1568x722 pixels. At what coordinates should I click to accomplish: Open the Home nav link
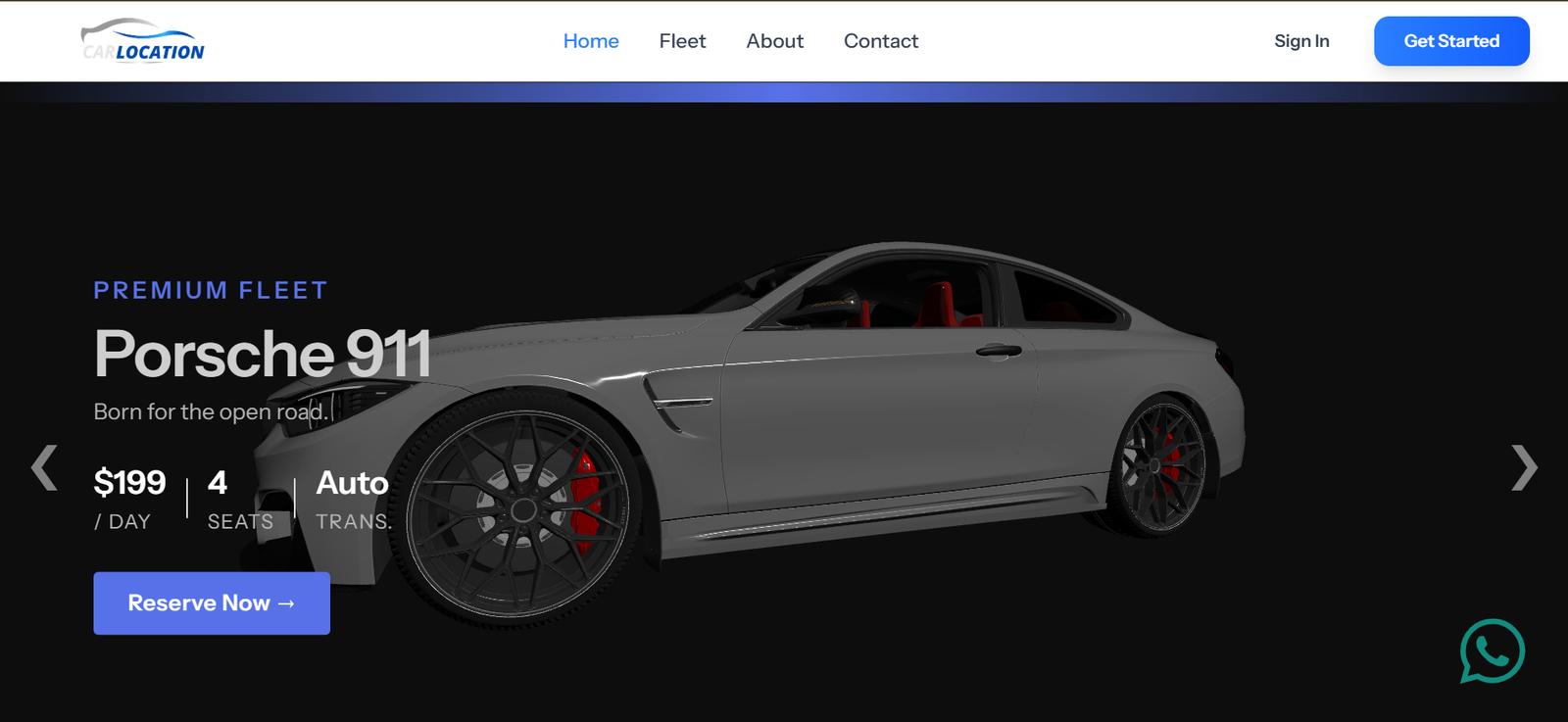[x=591, y=41]
